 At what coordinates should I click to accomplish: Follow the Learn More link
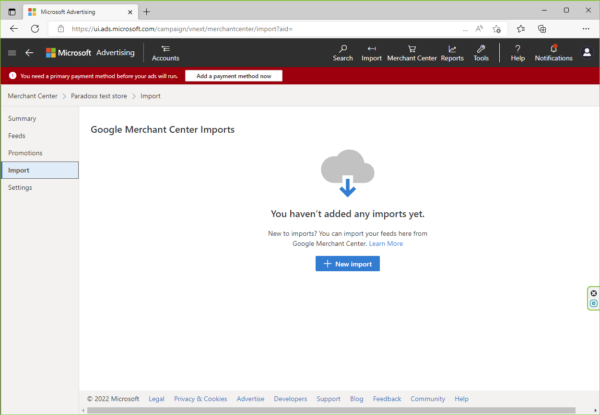click(x=386, y=243)
